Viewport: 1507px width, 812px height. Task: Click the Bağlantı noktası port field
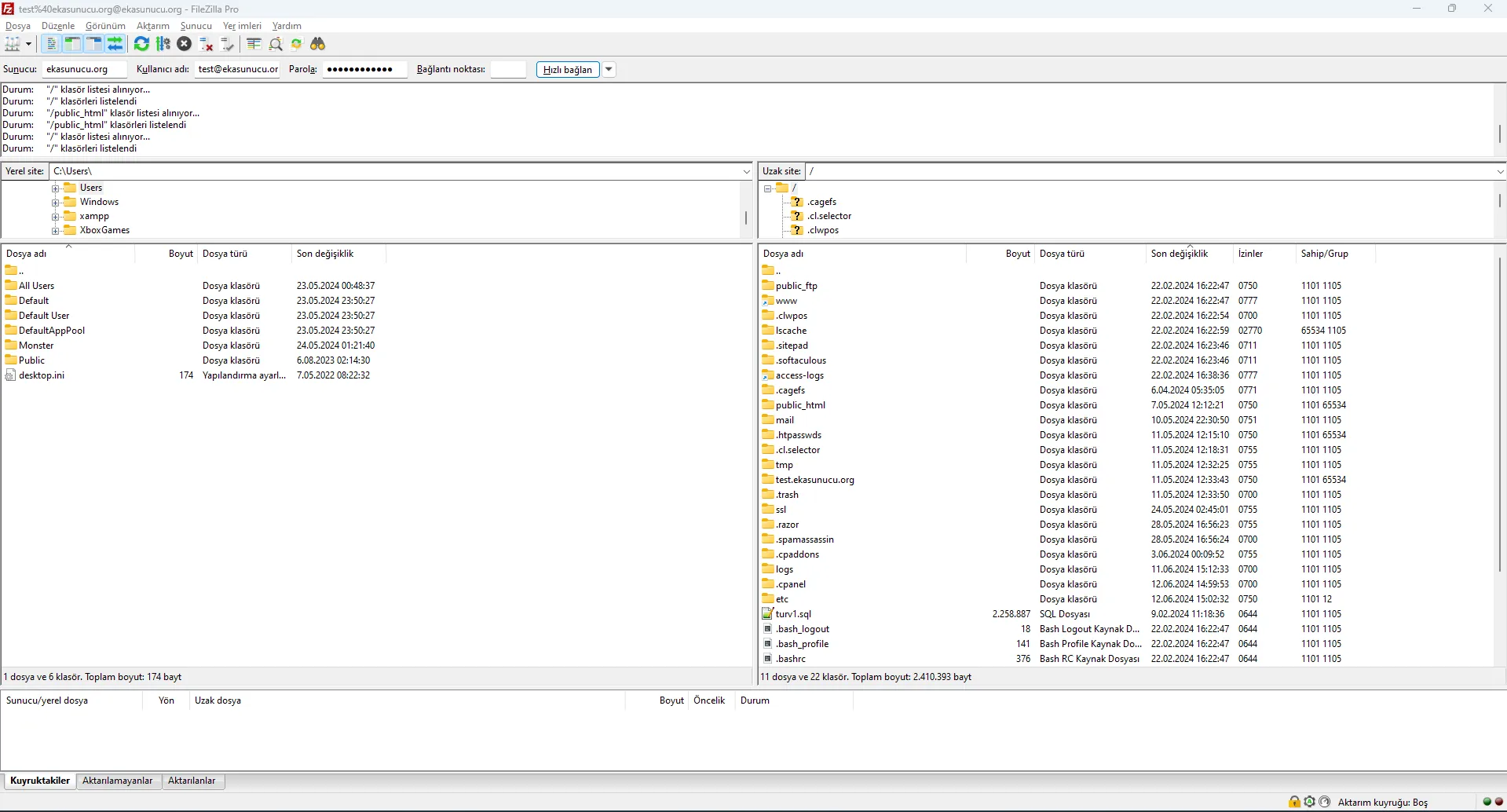(508, 69)
